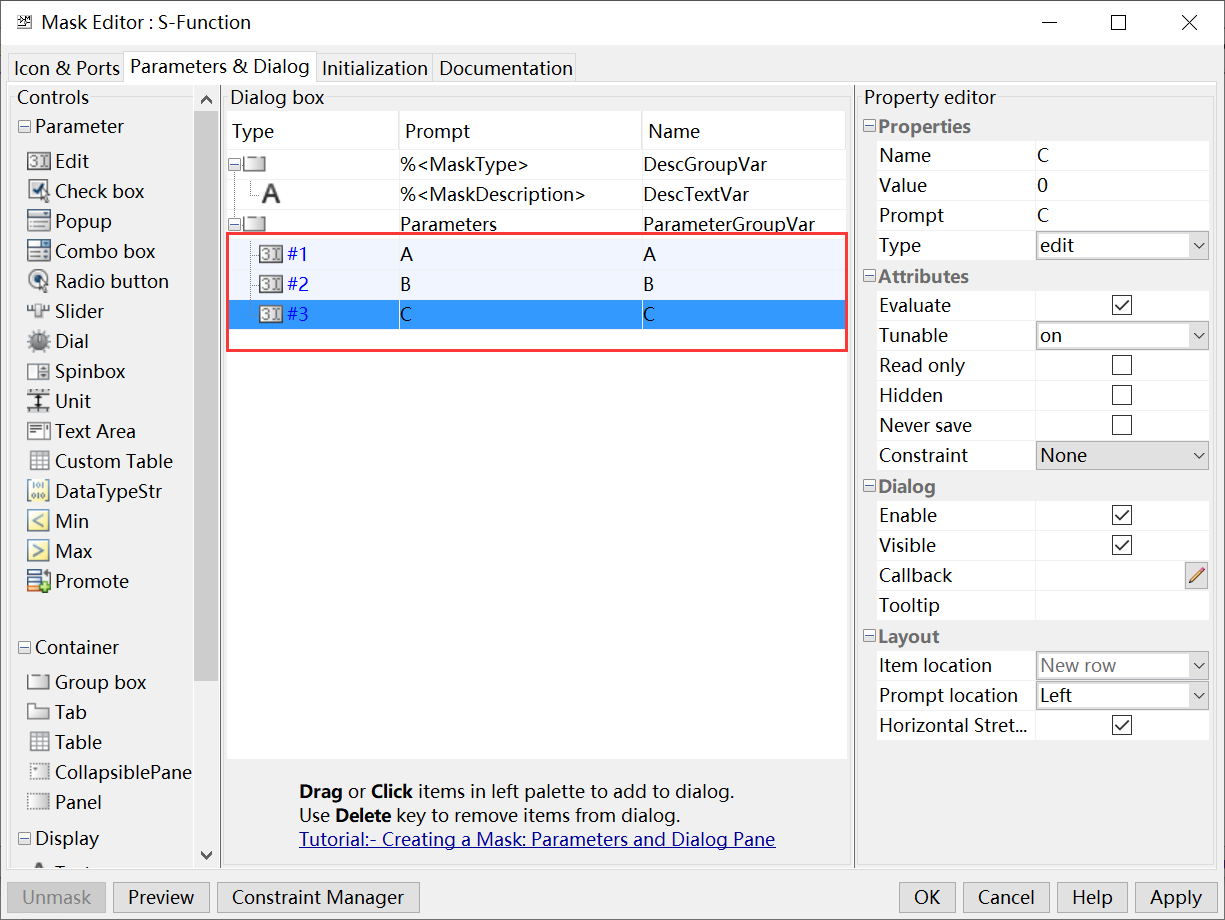Confirm with the OK button

[x=927, y=897]
